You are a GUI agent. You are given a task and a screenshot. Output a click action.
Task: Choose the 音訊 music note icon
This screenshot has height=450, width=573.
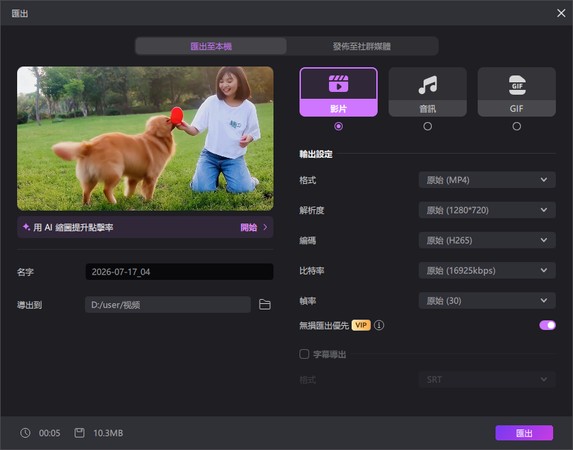click(x=428, y=85)
